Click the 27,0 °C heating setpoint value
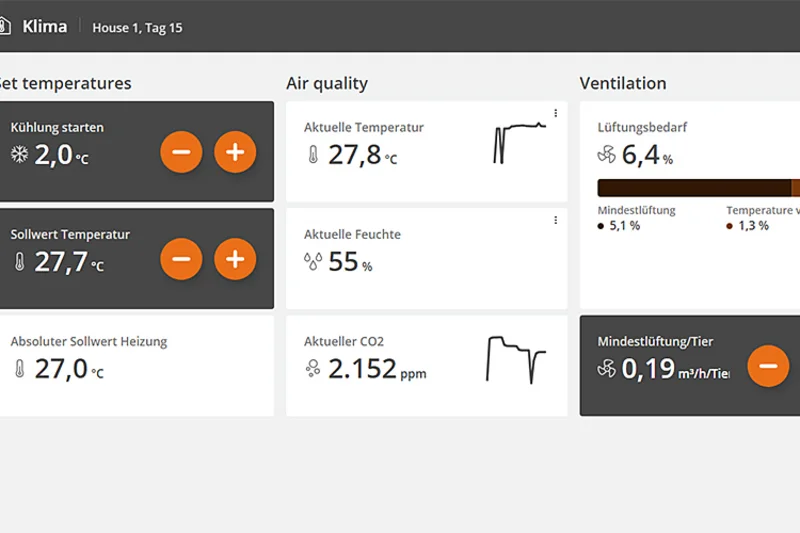 (x=69, y=369)
